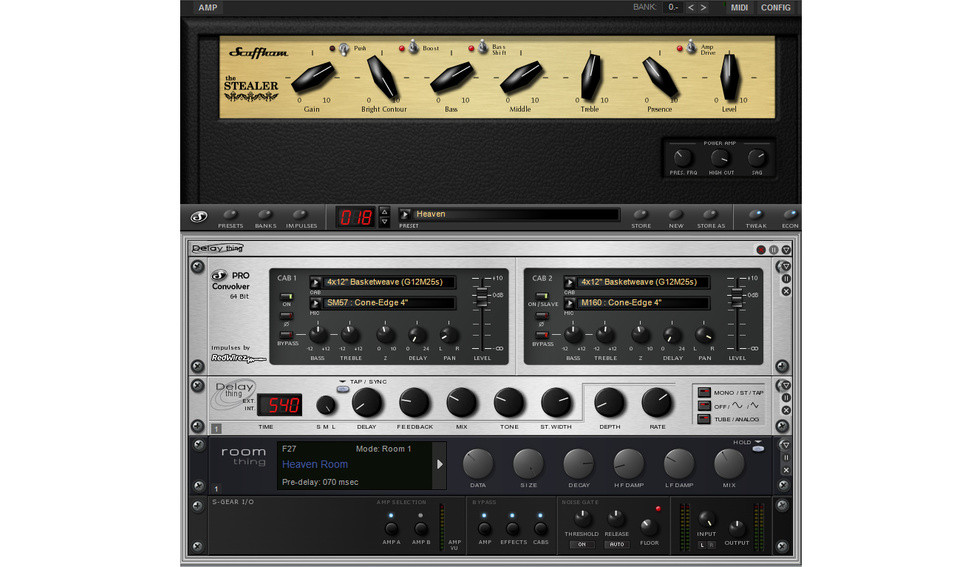Click the Bright Contour knob
The height and width of the screenshot is (567, 980).
pyautogui.click(x=382, y=78)
